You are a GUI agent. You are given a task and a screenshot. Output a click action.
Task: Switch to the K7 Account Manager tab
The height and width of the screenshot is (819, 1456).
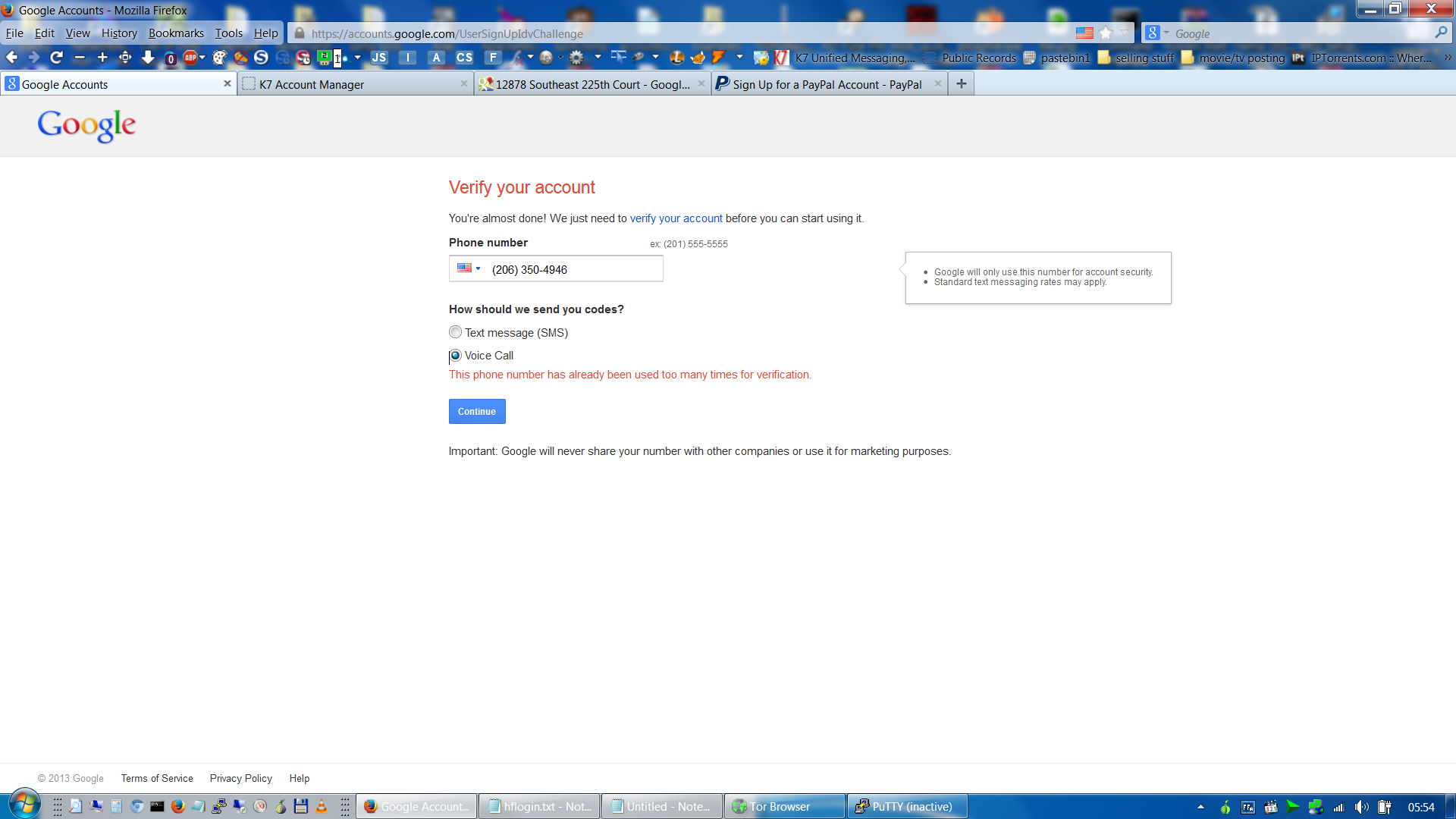click(355, 84)
